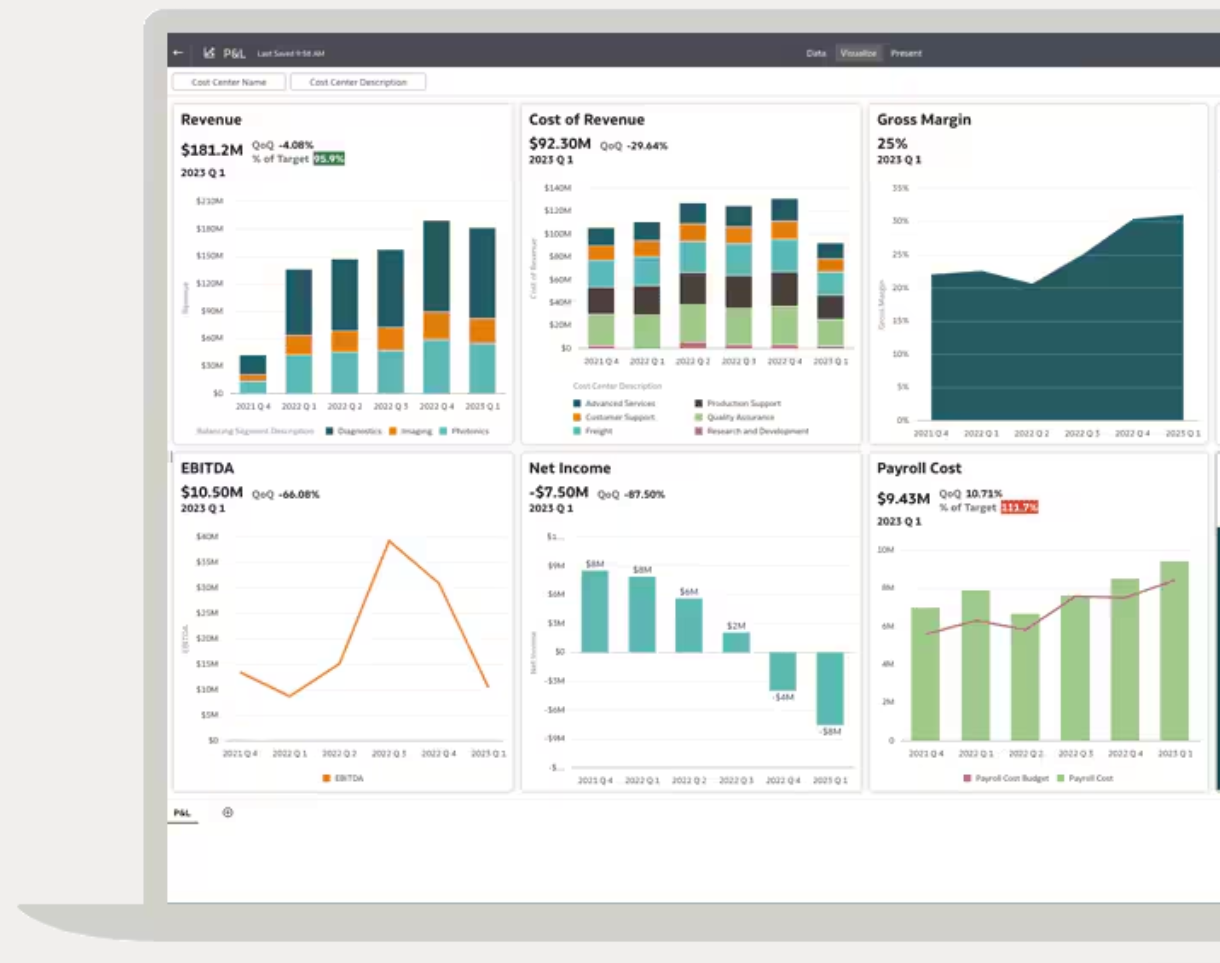The width and height of the screenshot is (1220, 963).
Task: Go to the Present tab
Action: (x=906, y=53)
